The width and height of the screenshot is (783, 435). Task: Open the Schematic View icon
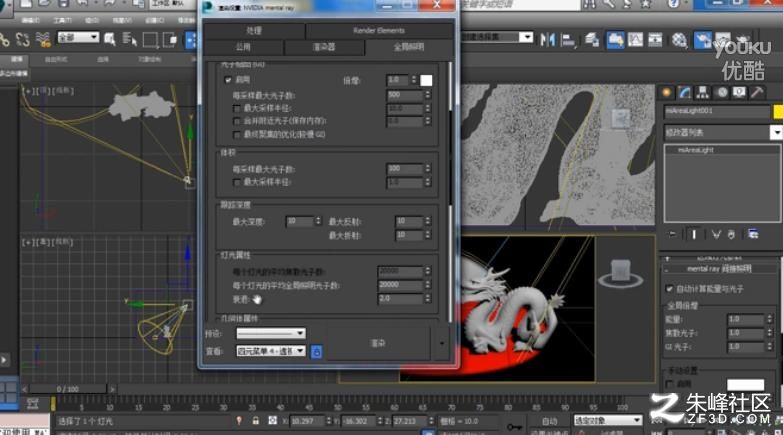click(x=655, y=39)
